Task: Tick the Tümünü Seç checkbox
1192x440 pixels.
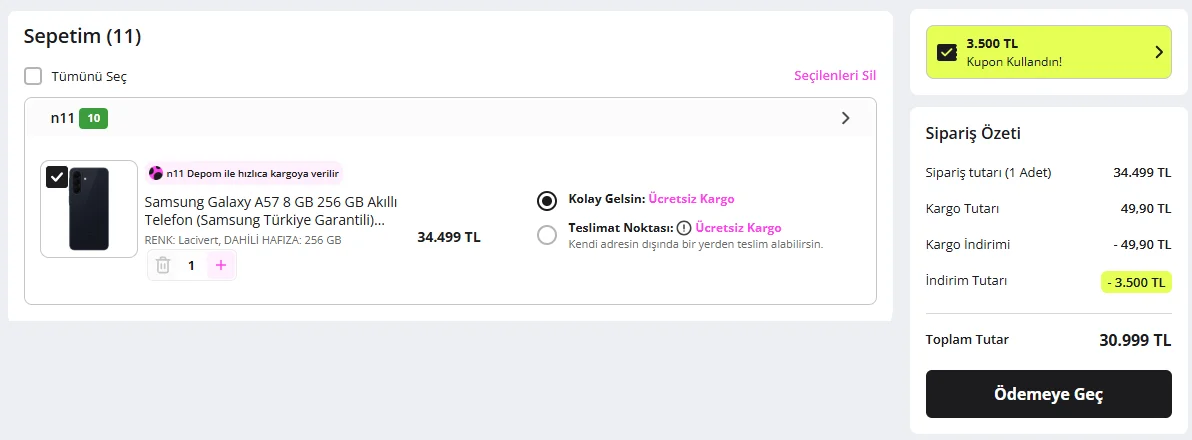Action: [x=34, y=76]
